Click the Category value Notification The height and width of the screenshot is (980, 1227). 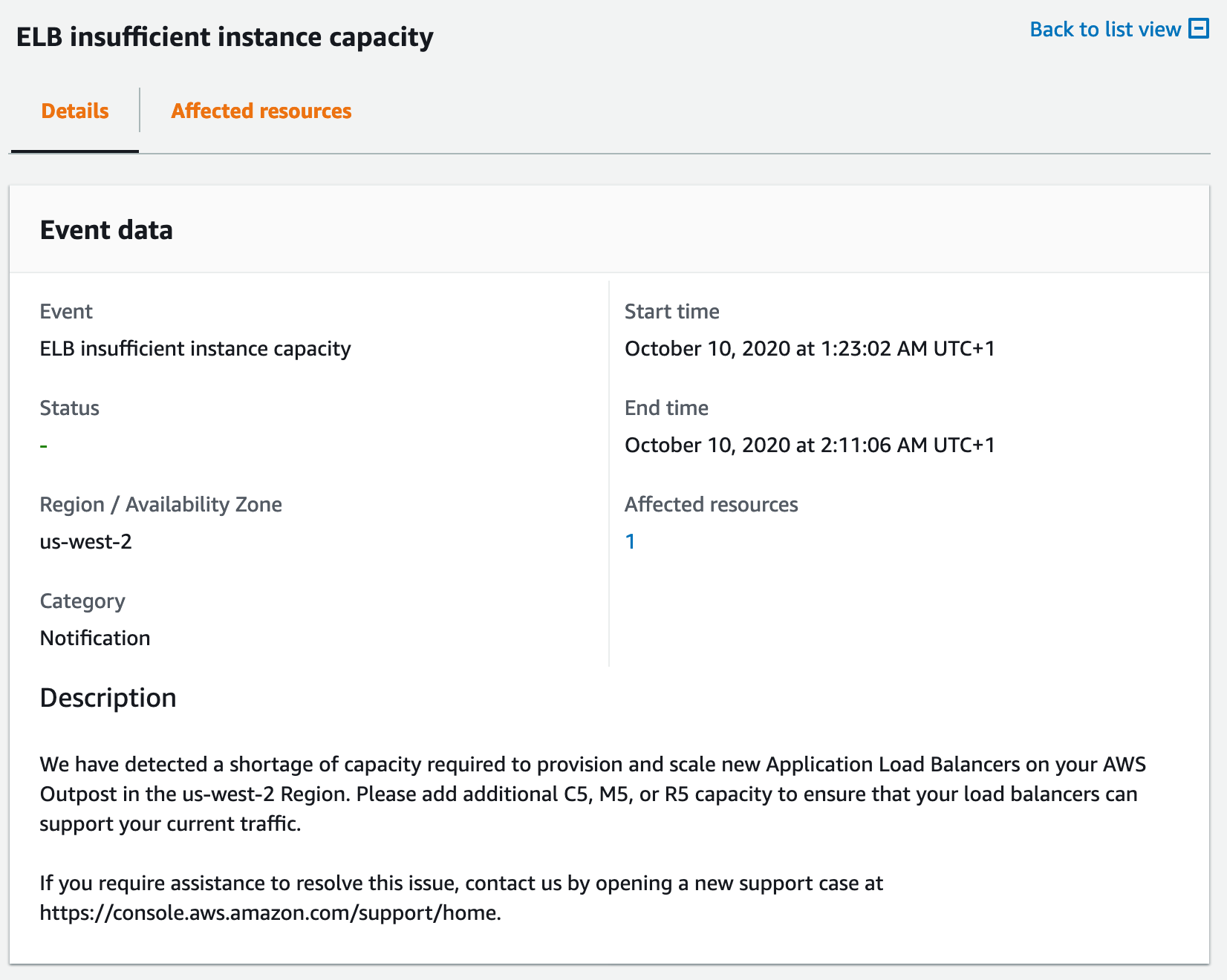pyautogui.click(x=95, y=638)
